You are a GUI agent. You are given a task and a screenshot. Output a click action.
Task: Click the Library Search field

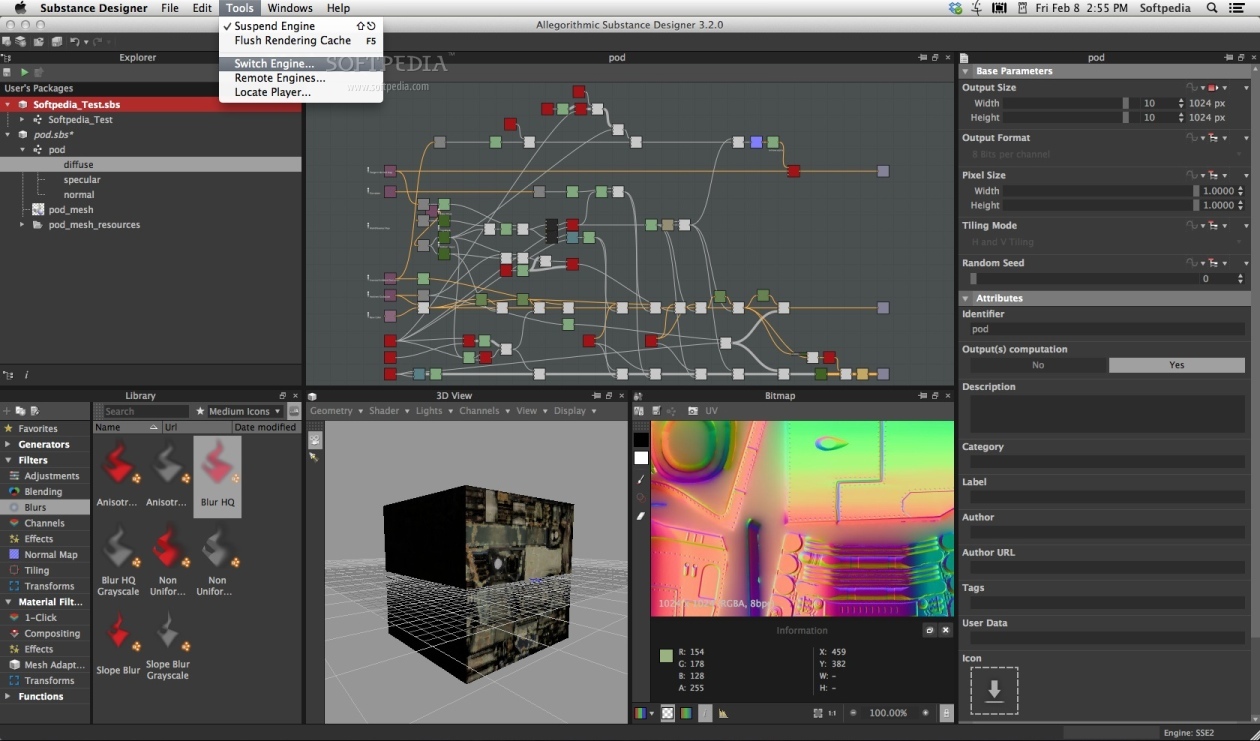pyautogui.click(x=146, y=411)
